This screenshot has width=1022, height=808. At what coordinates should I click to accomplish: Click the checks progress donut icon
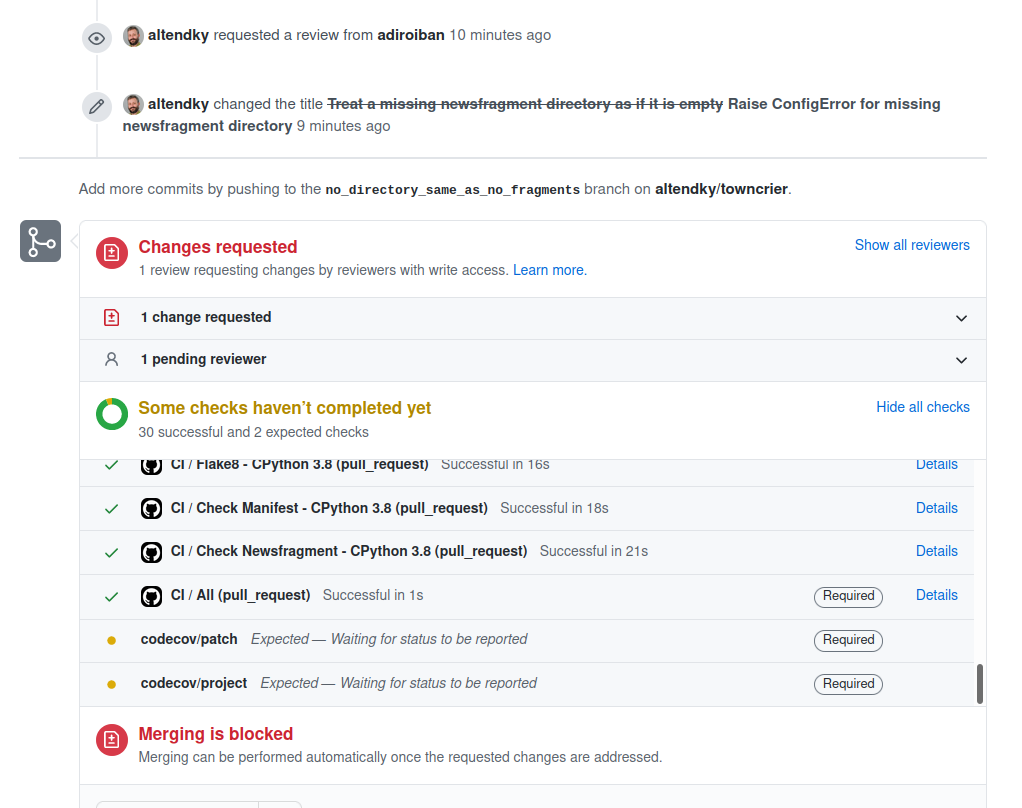click(x=112, y=414)
